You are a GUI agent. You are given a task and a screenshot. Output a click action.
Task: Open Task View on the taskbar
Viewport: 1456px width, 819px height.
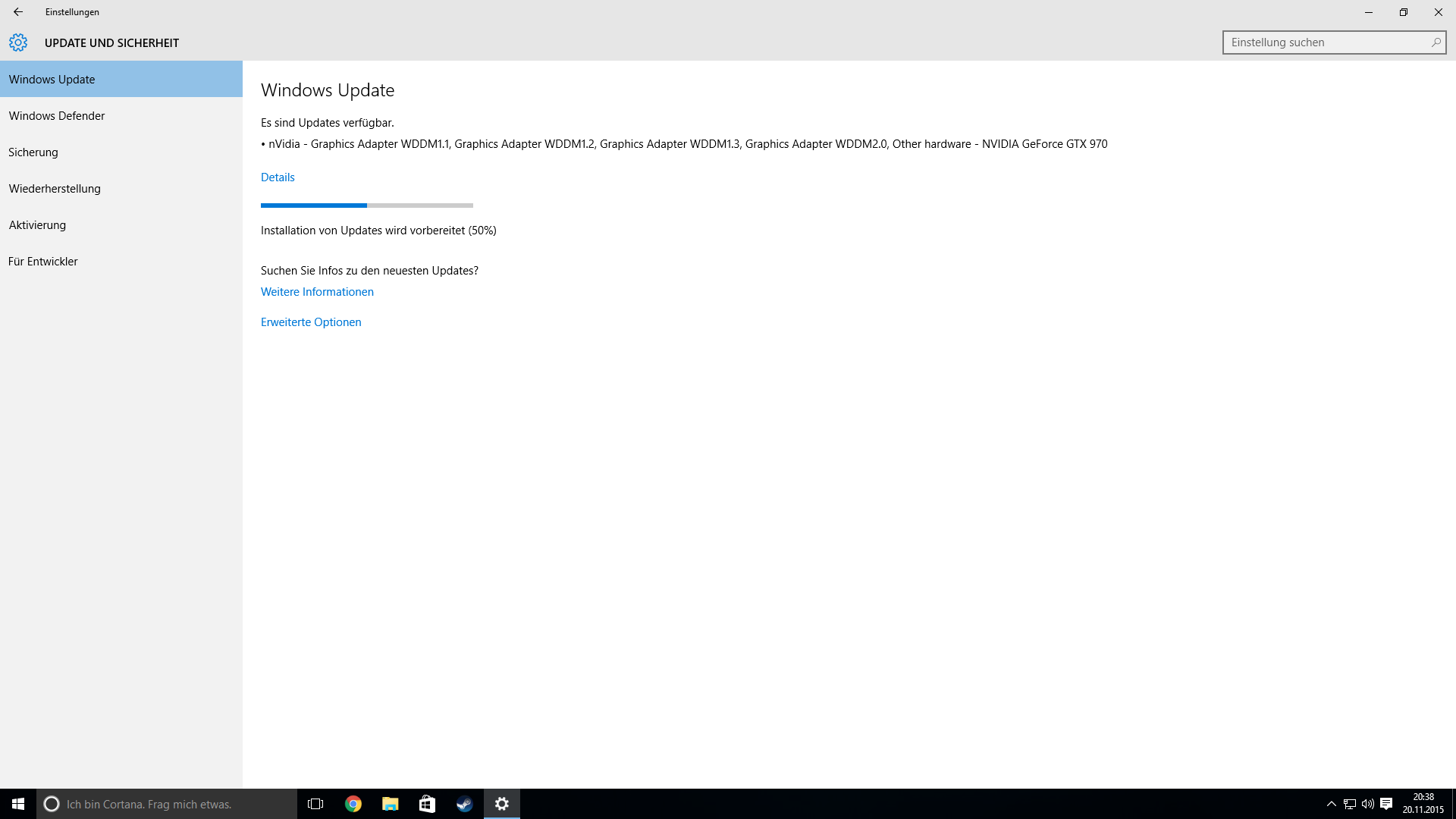pos(315,804)
